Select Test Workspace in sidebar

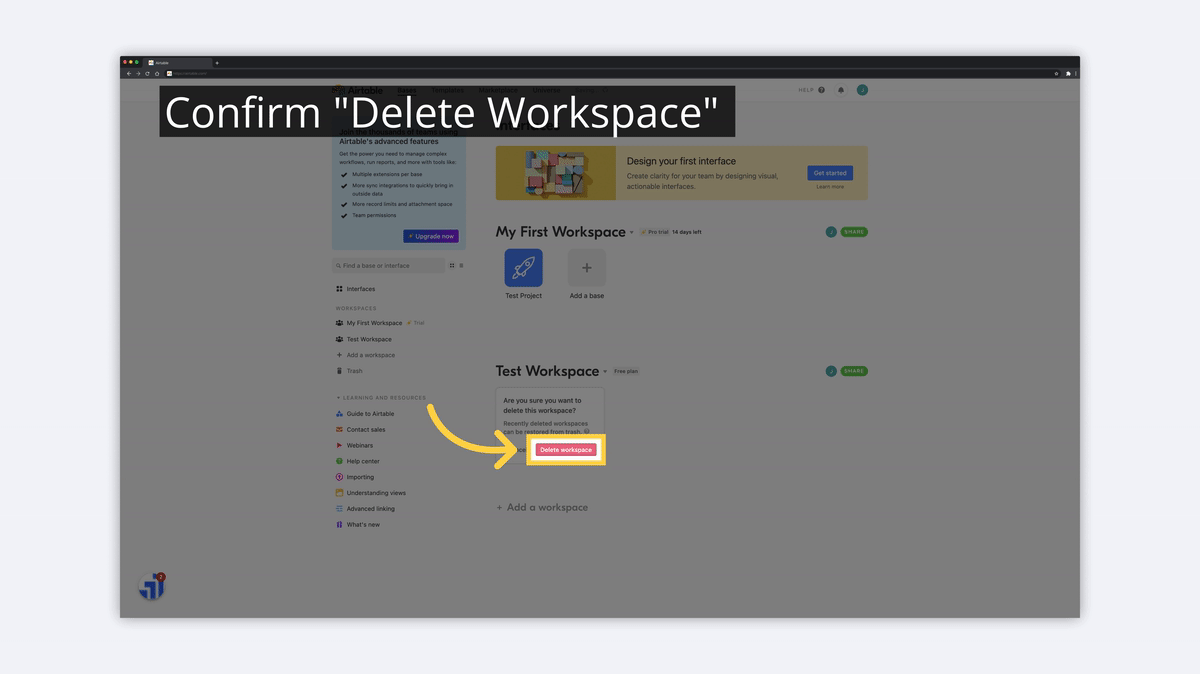364,339
